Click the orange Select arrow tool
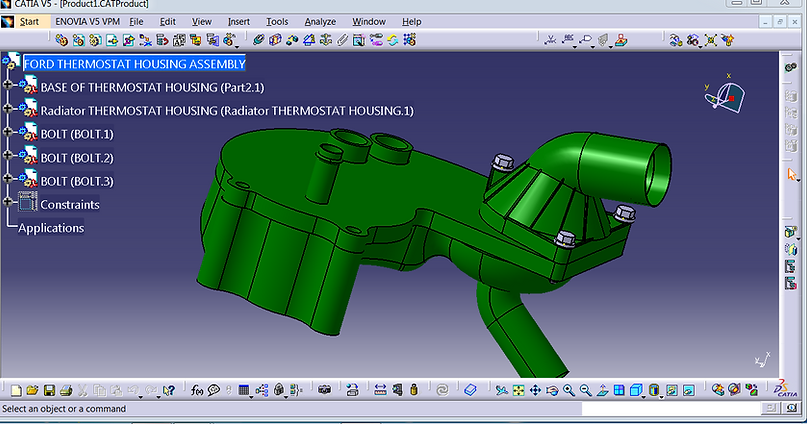The image size is (807, 424). [792, 174]
